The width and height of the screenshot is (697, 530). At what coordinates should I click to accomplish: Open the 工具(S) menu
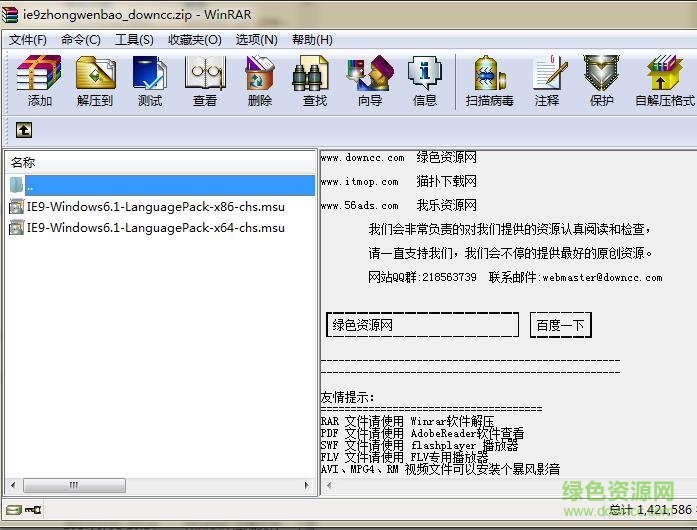coord(134,40)
